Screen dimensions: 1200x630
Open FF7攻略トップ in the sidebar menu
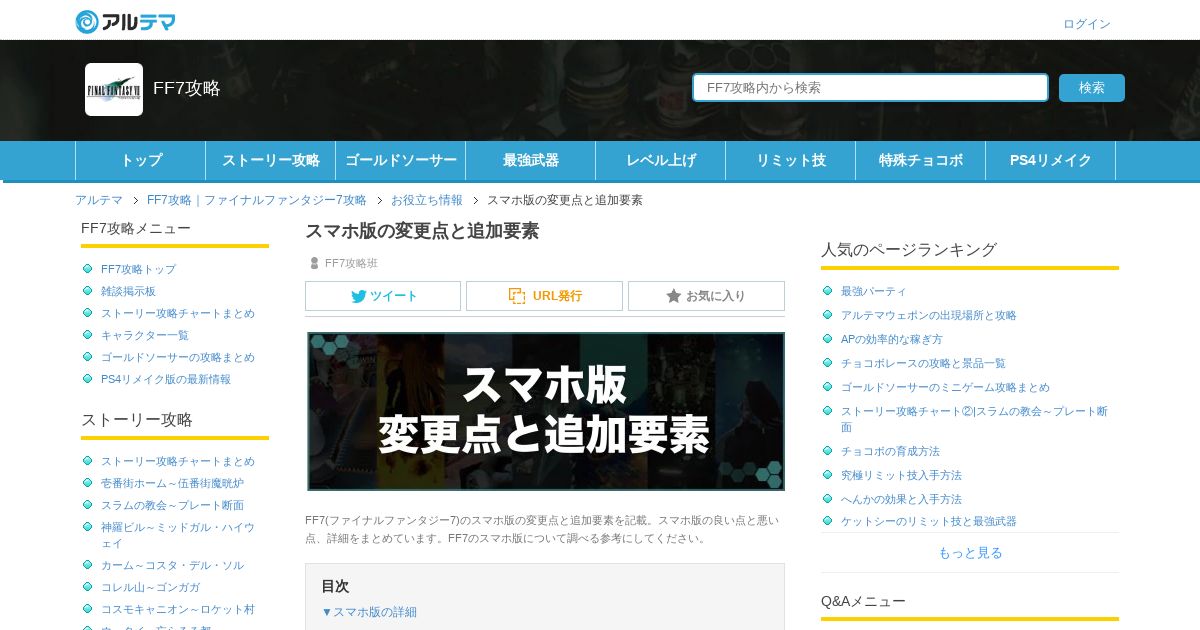(x=138, y=269)
